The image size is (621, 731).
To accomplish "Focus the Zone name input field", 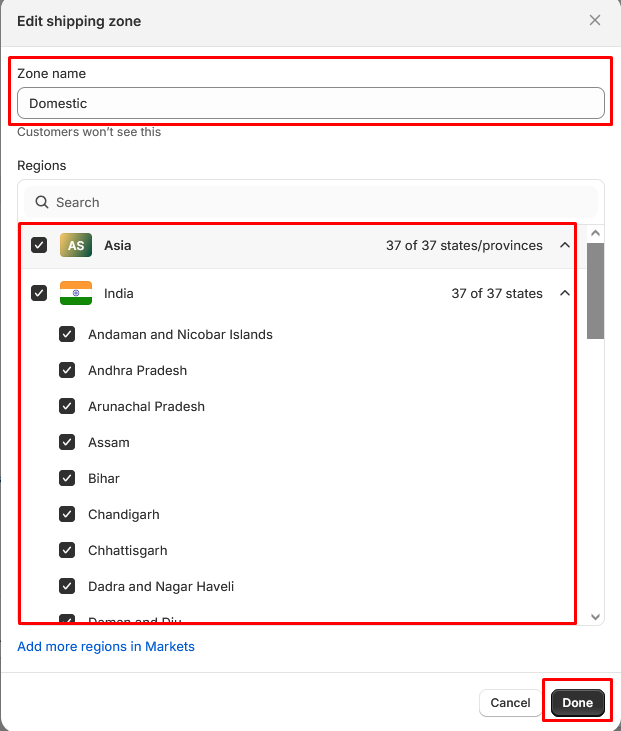I will coord(310,103).
